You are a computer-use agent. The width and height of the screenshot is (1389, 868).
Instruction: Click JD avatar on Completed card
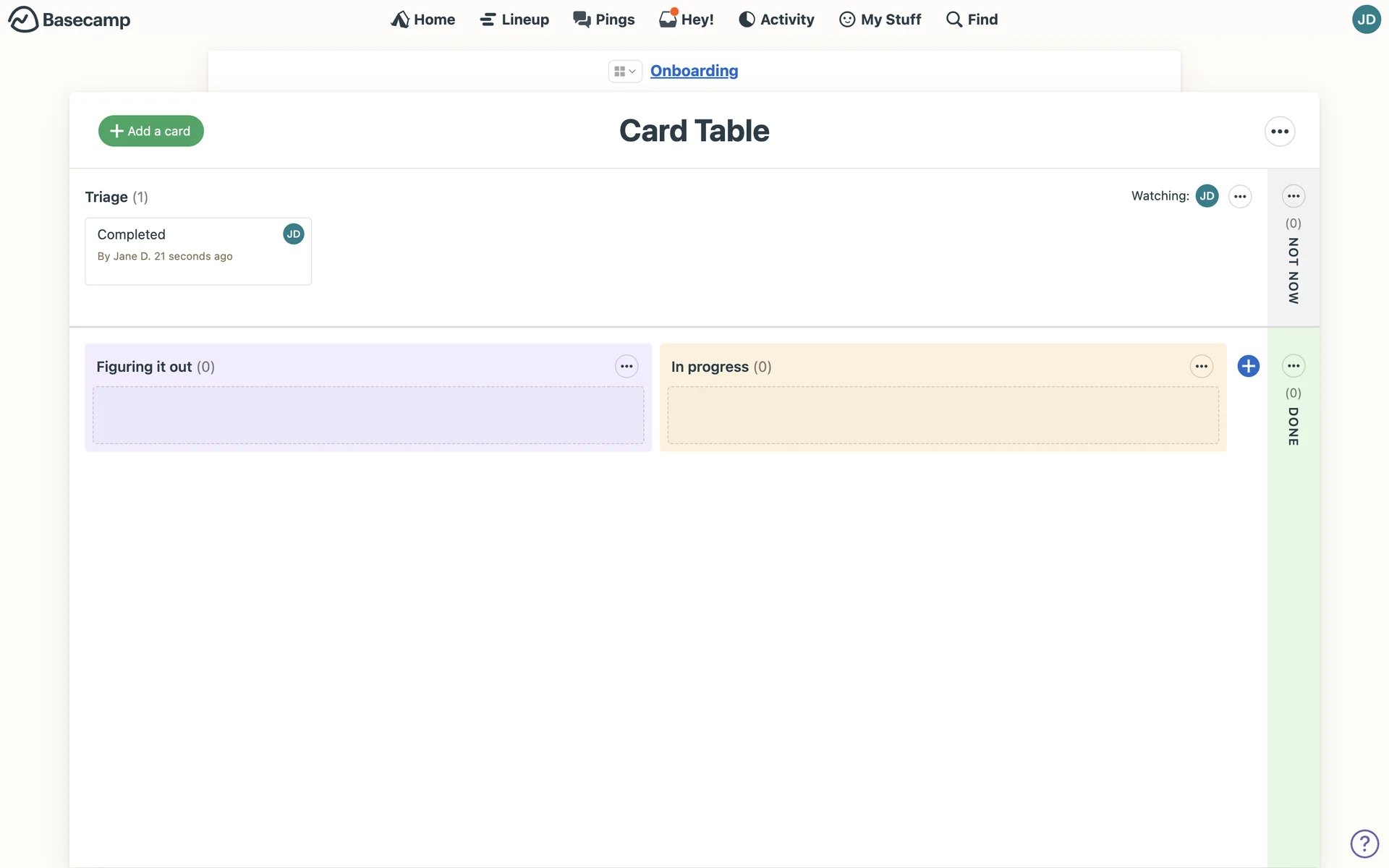click(293, 234)
